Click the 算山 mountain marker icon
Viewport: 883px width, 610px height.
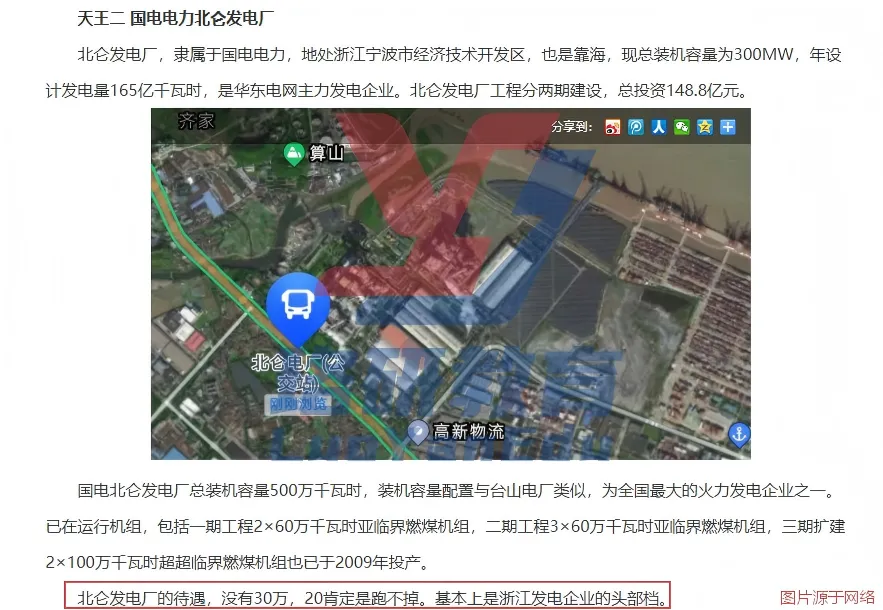(x=293, y=154)
